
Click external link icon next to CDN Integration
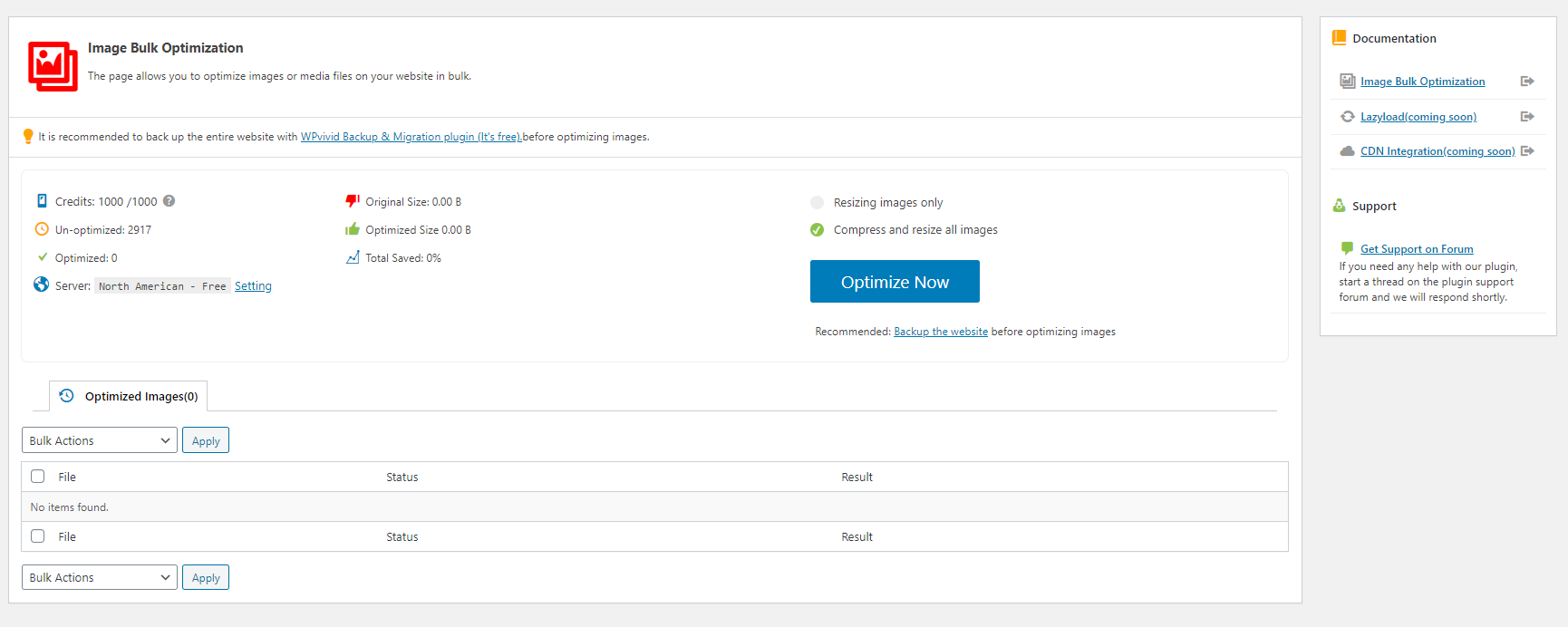1527,151
